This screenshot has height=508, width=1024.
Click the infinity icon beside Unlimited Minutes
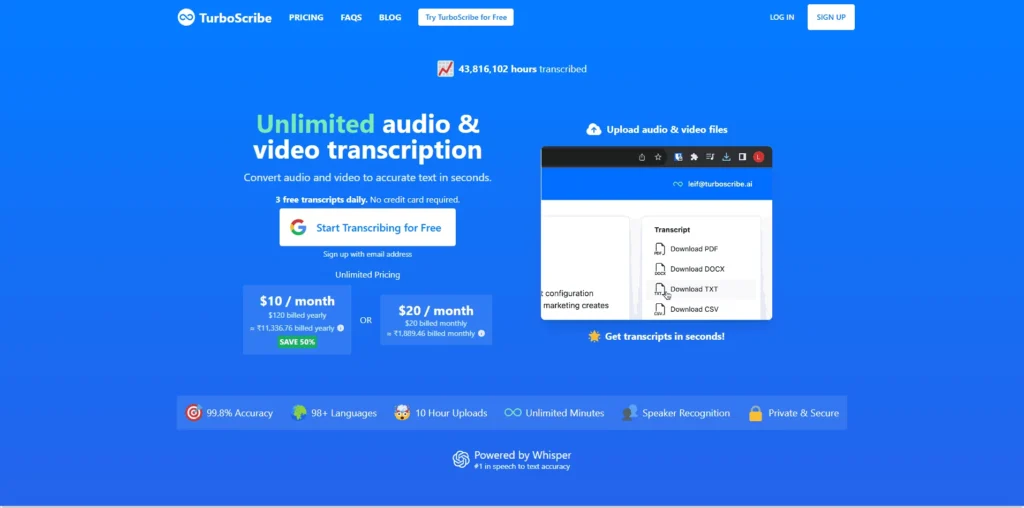click(x=513, y=413)
